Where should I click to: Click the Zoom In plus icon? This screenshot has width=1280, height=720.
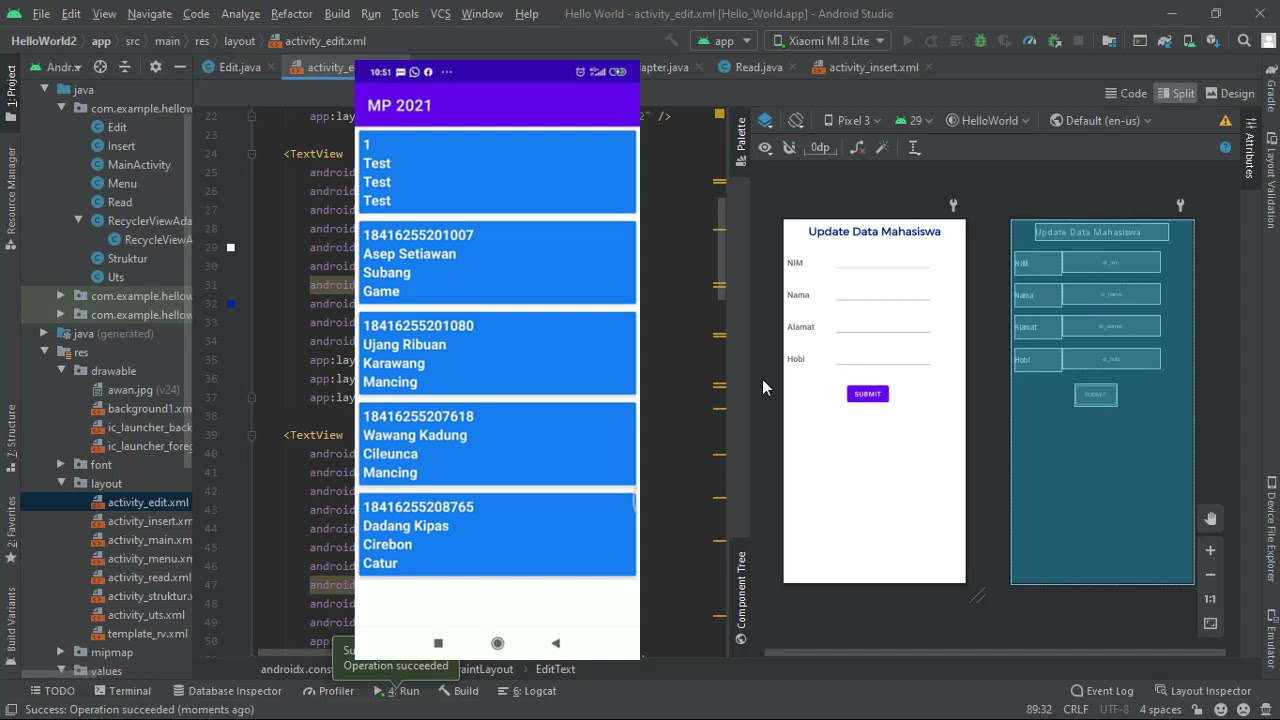pos(1210,550)
